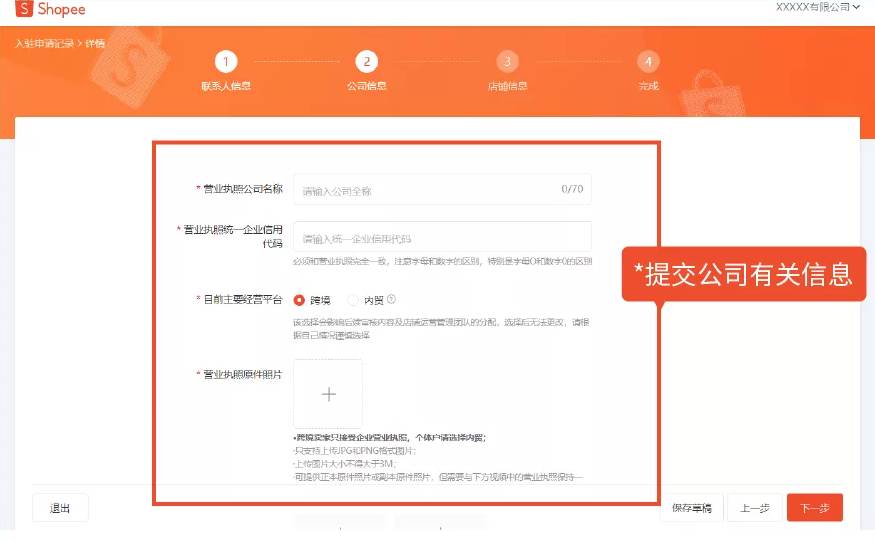The image size is (875, 541).
Task: Click the 上传图片大小不得大于3M note
Action: (344, 464)
